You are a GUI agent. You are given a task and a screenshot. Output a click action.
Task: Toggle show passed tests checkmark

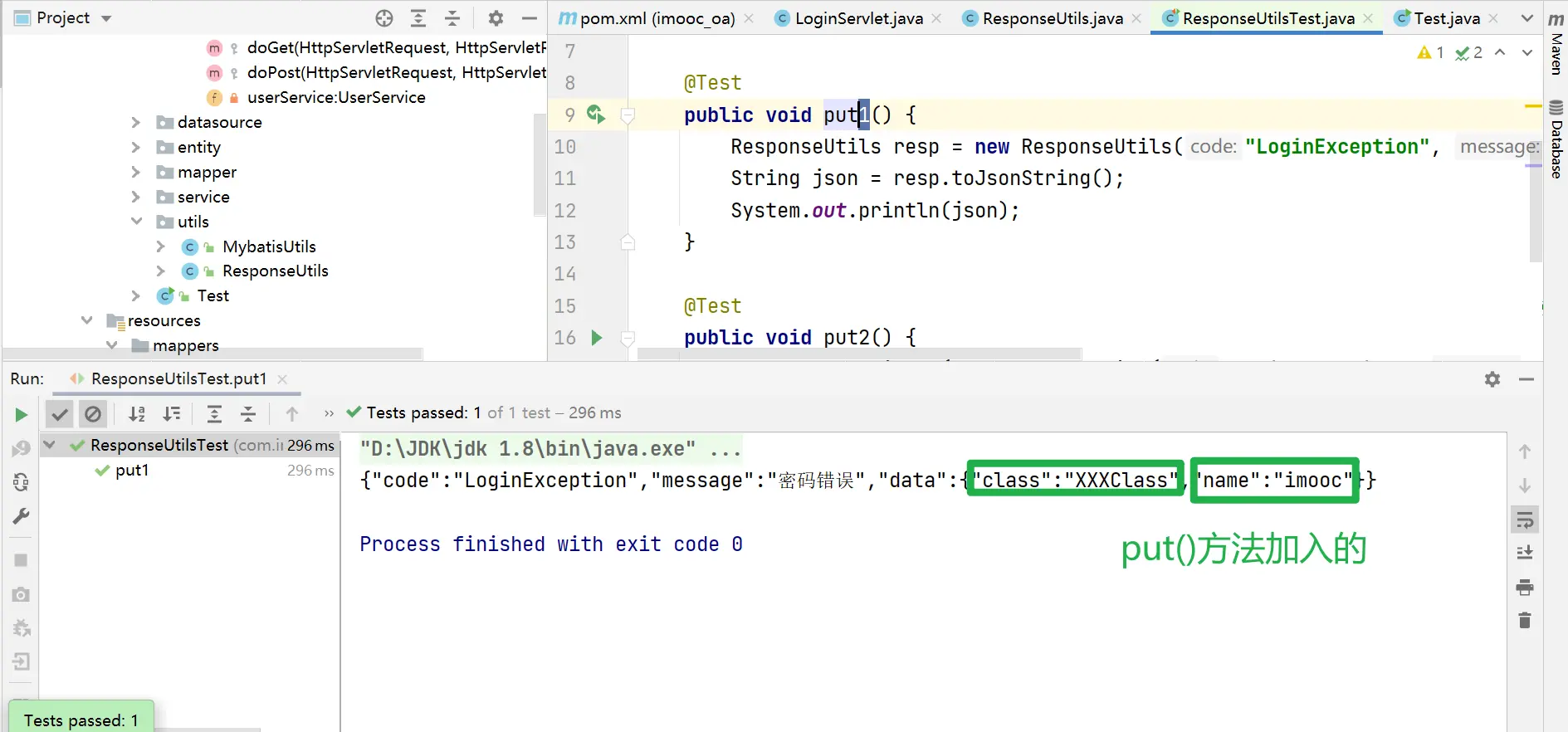60,413
